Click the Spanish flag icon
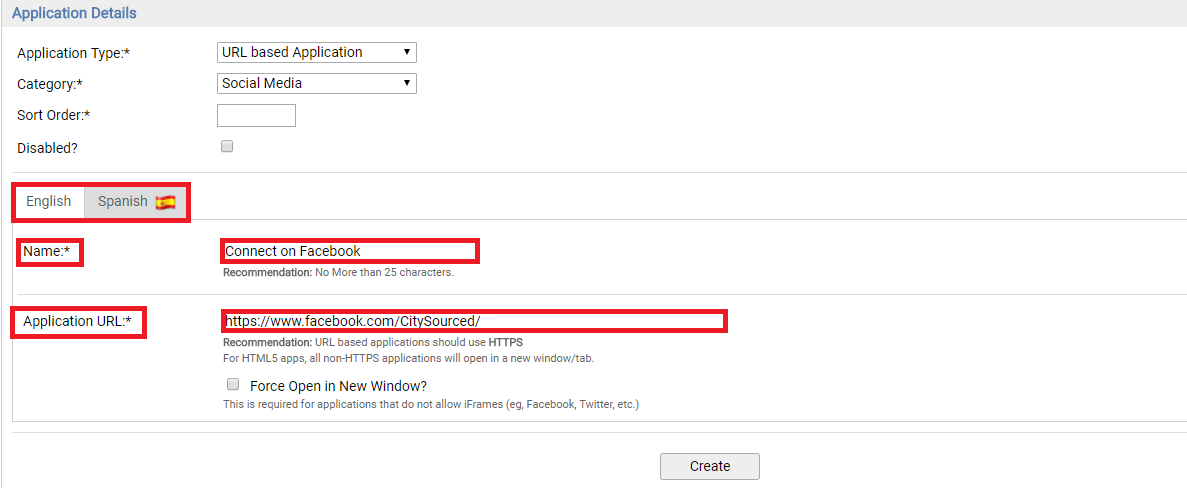Screen dimensions: 1187x488 (165, 202)
